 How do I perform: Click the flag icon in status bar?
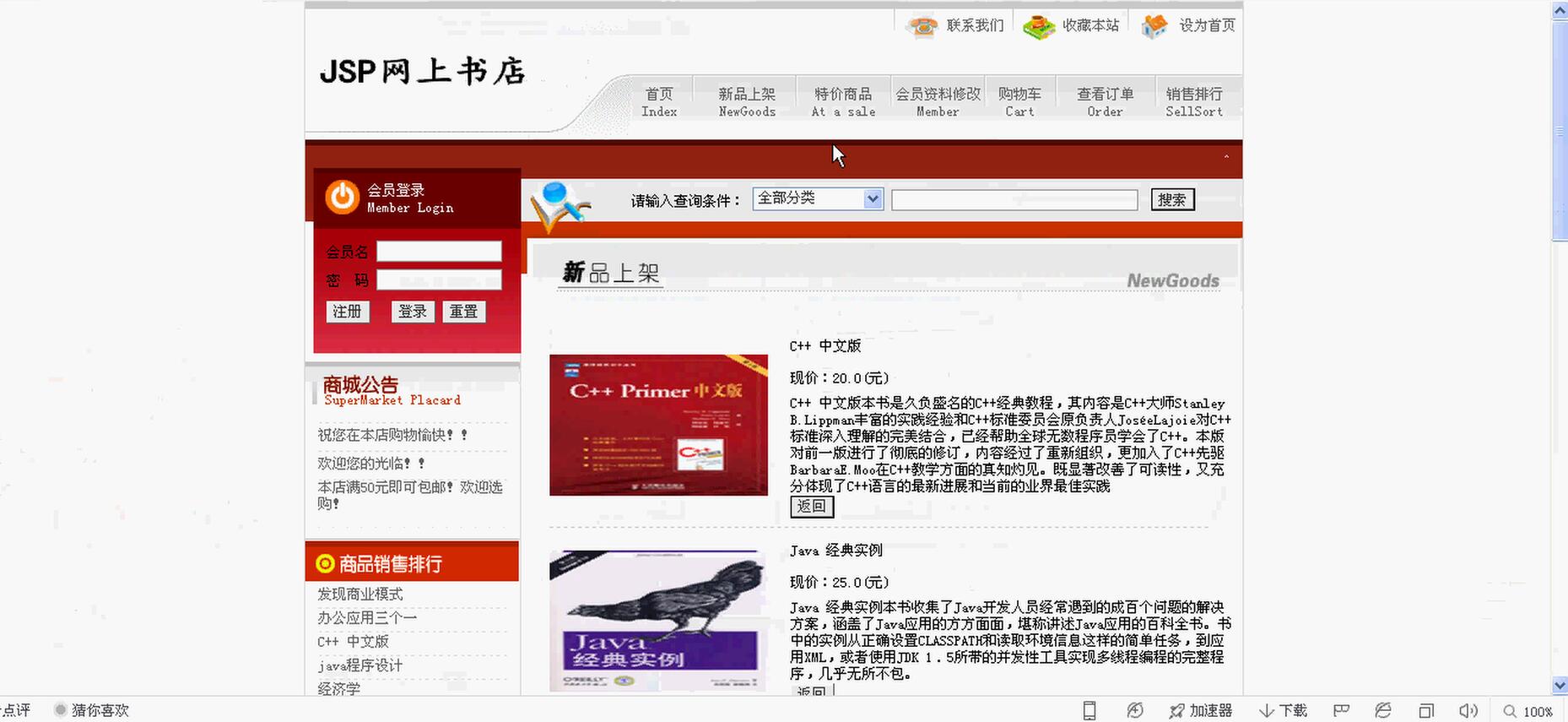(1341, 711)
